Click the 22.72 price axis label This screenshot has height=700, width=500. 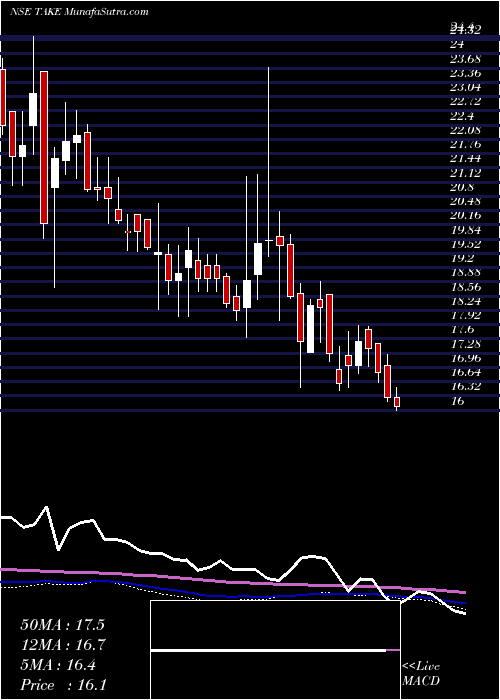tap(465, 101)
